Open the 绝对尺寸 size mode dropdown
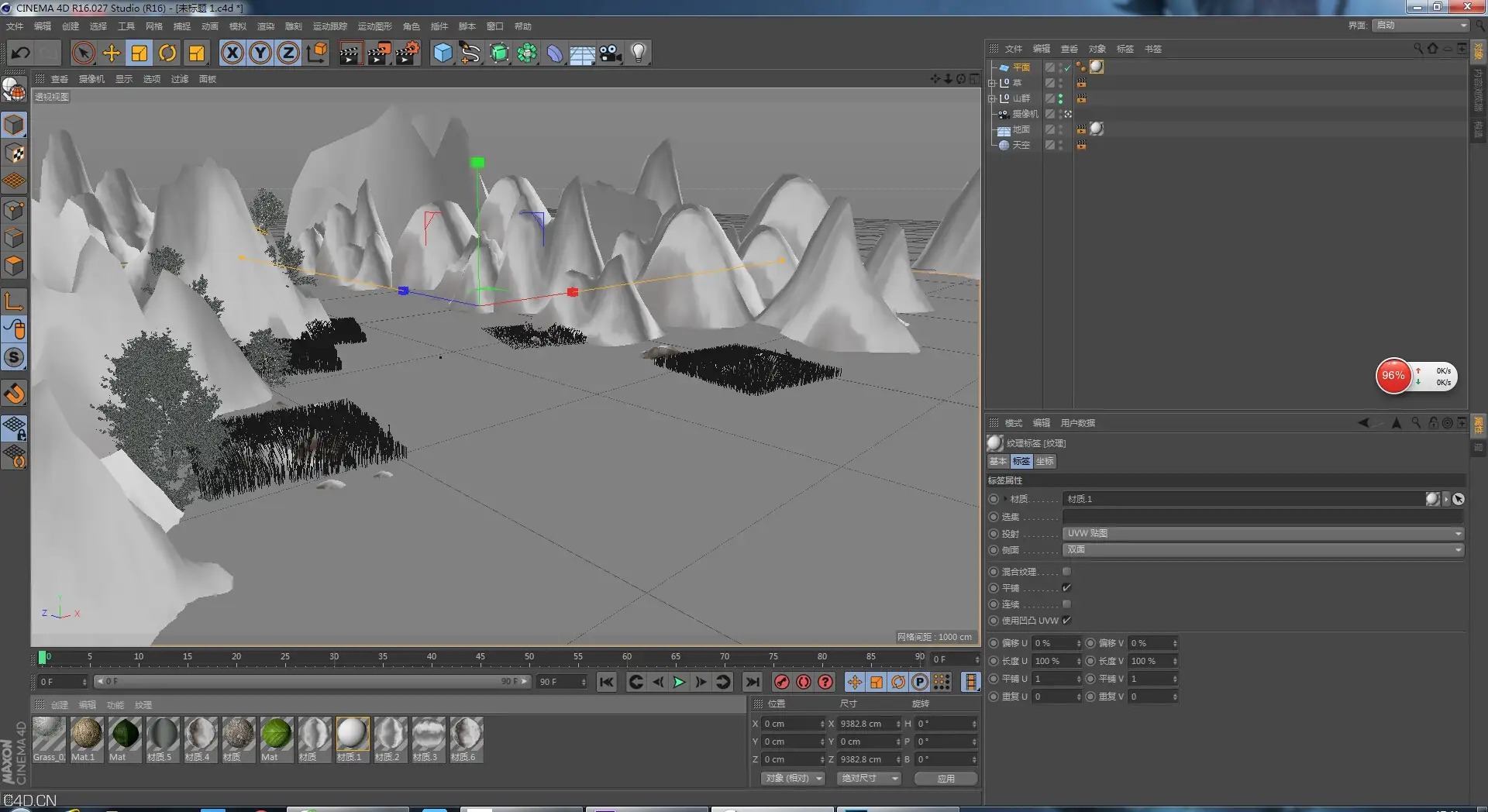 [x=870, y=779]
